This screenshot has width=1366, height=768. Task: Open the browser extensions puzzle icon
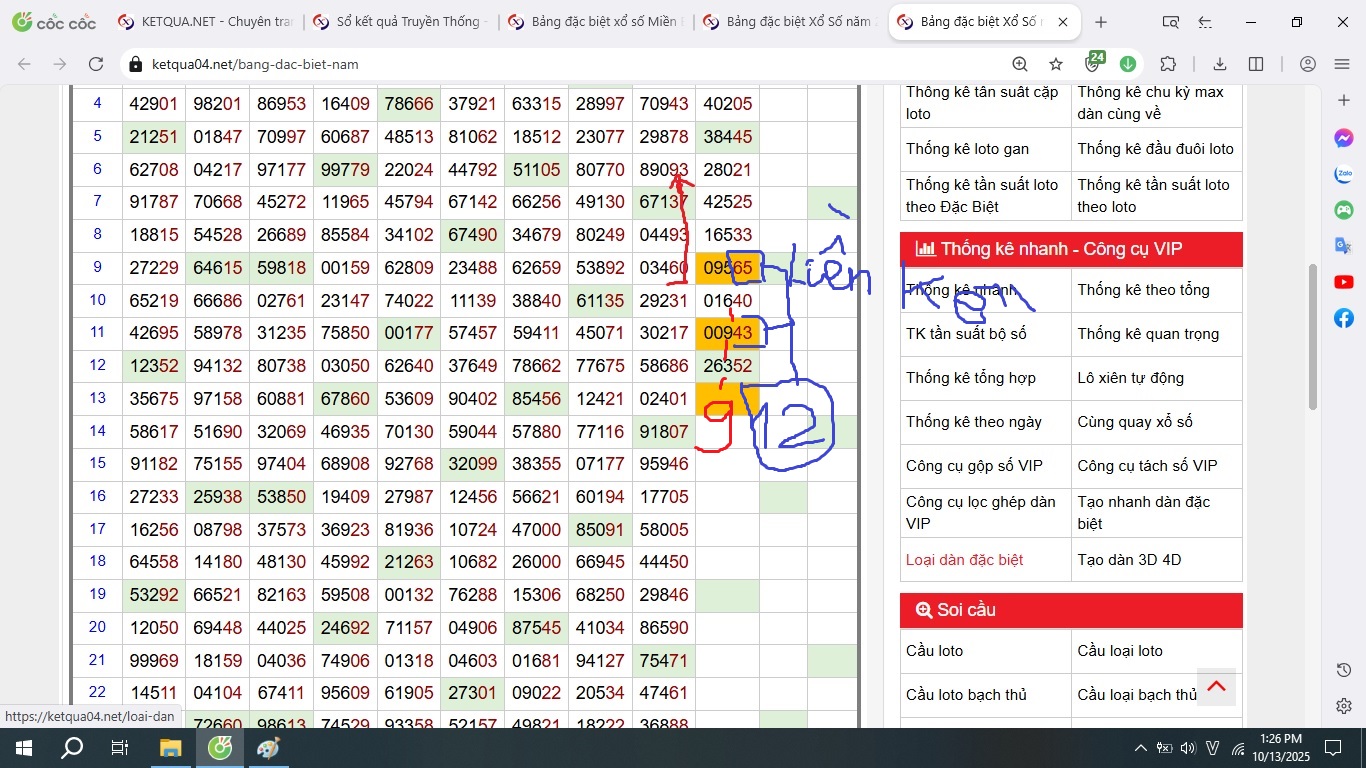[x=1168, y=64]
